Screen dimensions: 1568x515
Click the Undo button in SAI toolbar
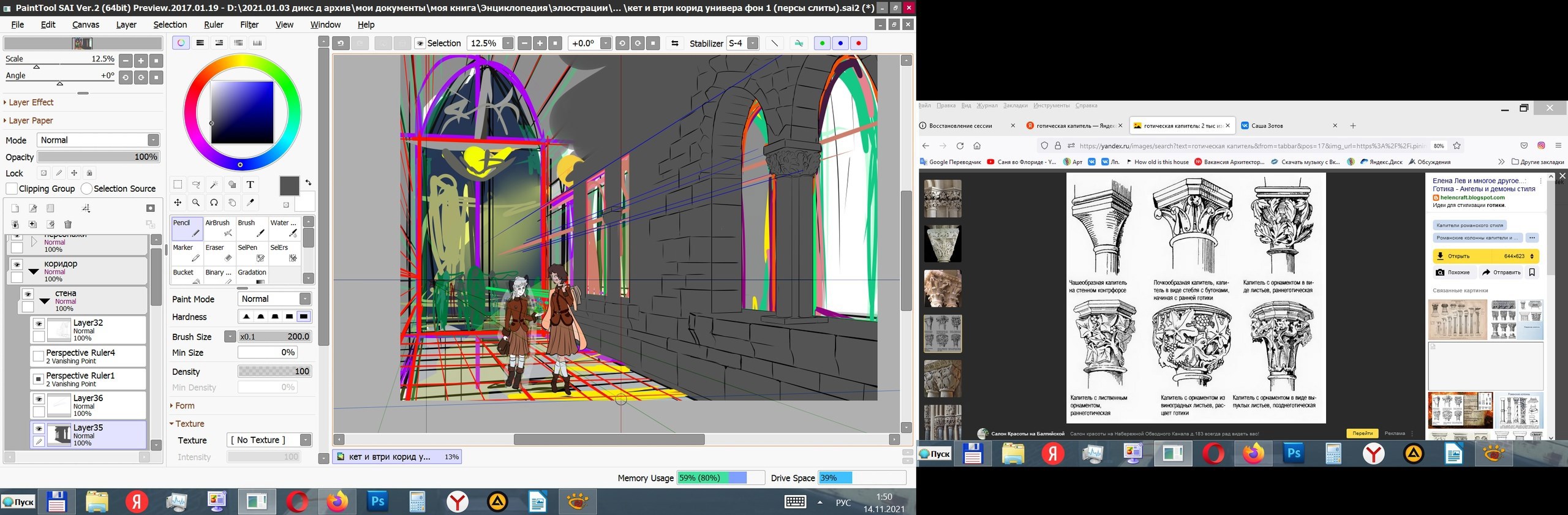[341, 43]
